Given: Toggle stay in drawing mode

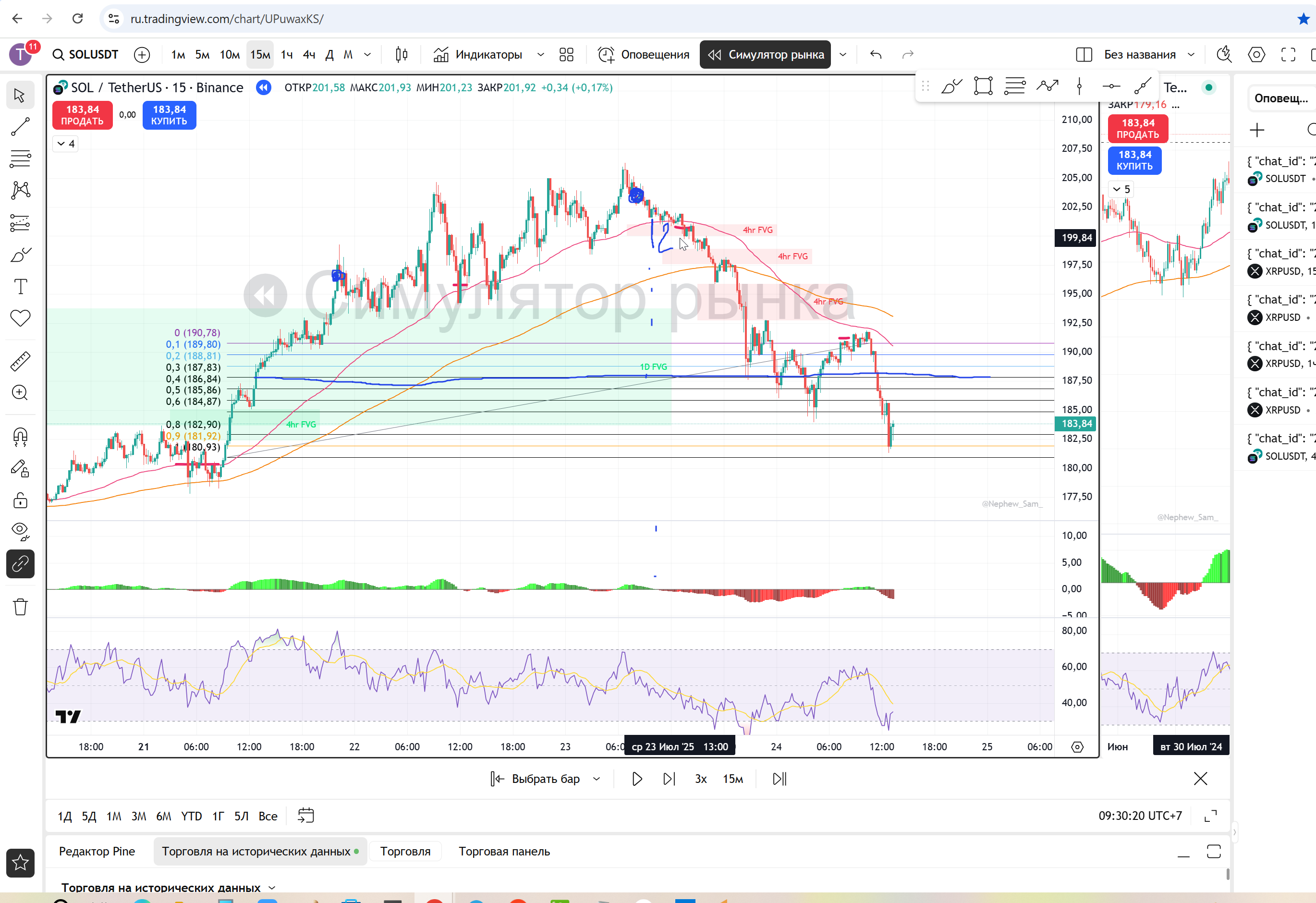Looking at the screenshot, I should coord(20,469).
